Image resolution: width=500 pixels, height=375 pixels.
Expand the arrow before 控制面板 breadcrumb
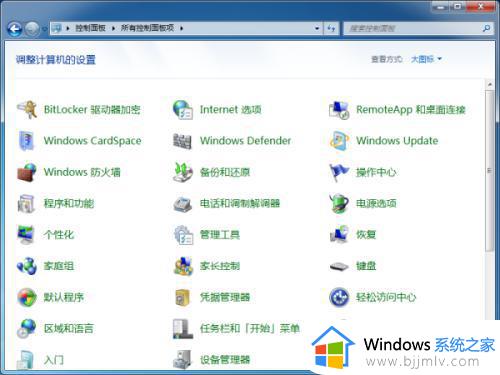click(x=68, y=28)
